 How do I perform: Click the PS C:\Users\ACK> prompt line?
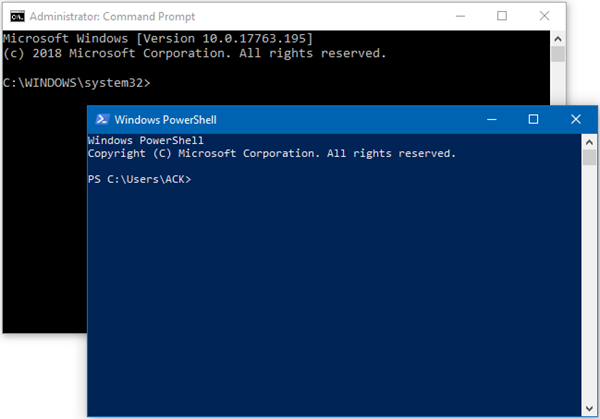tap(139, 180)
